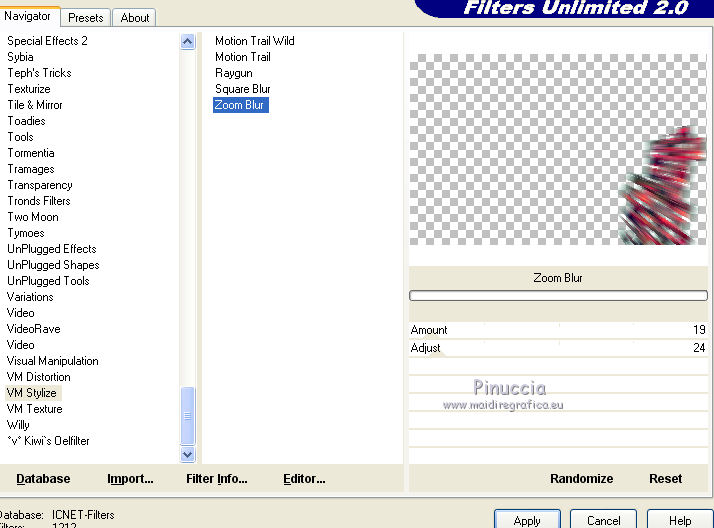Open the Editor... button

304,479
